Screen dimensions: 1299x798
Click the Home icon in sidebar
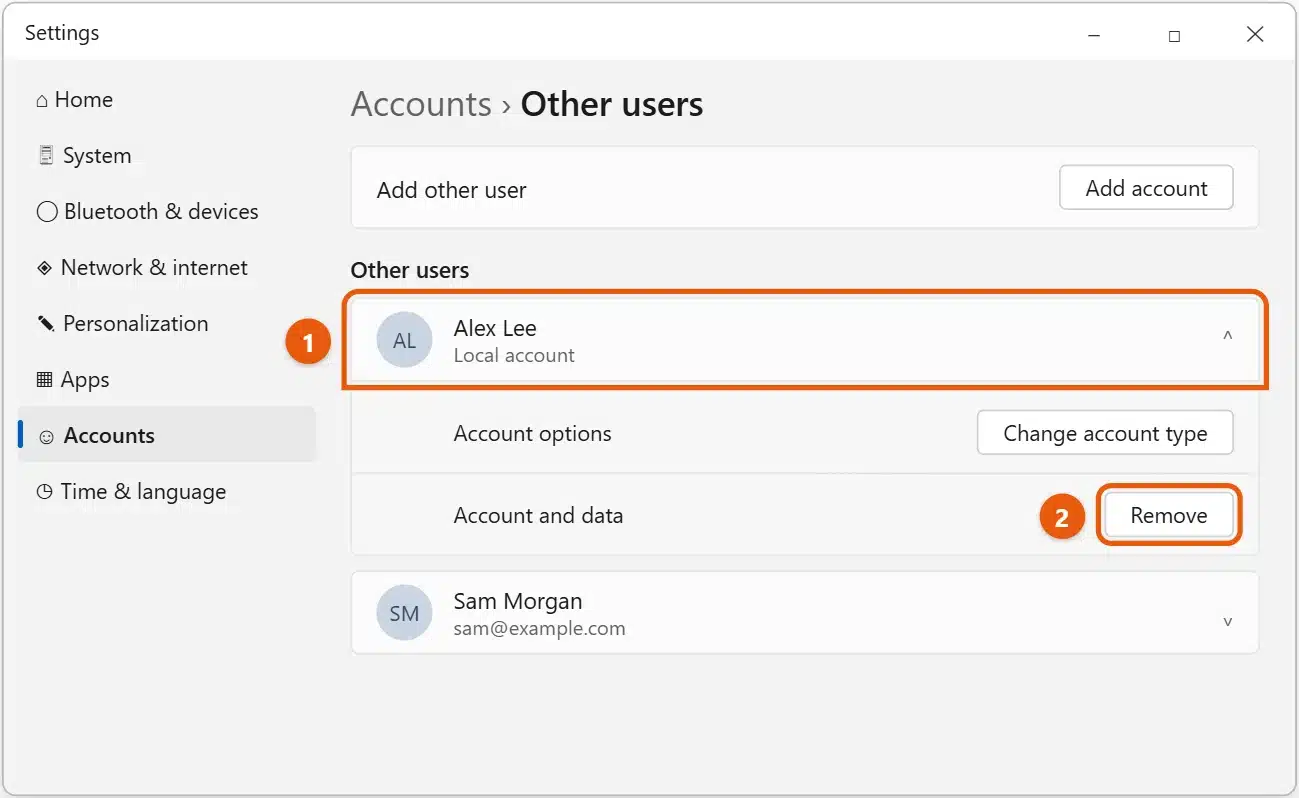(x=42, y=101)
